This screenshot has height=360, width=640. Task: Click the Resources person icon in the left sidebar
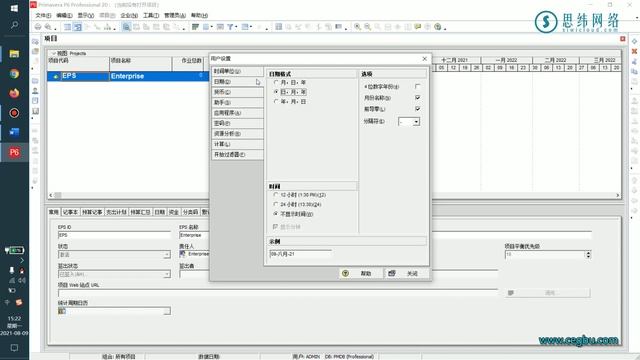tap(36, 91)
